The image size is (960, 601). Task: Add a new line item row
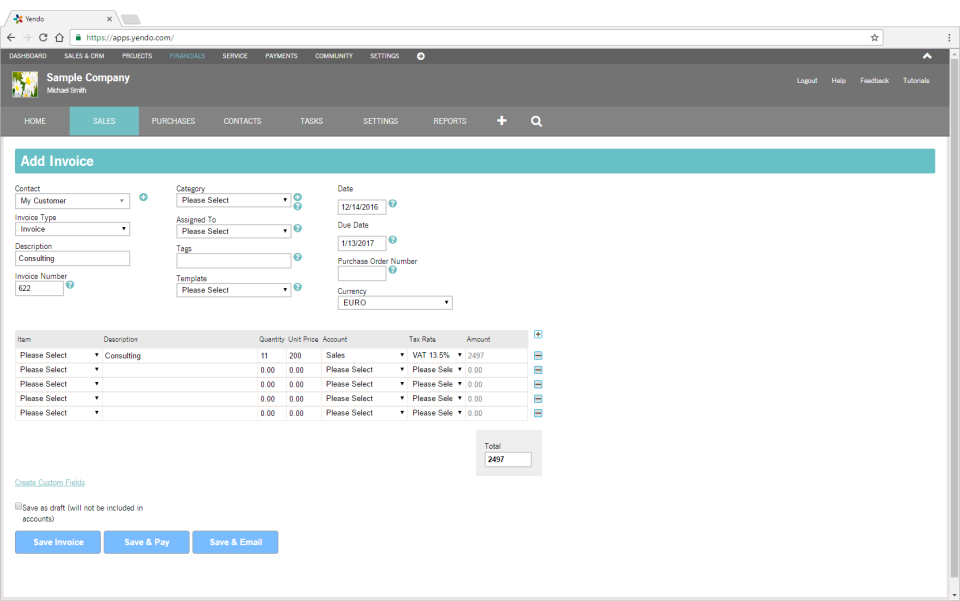coord(538,335)
